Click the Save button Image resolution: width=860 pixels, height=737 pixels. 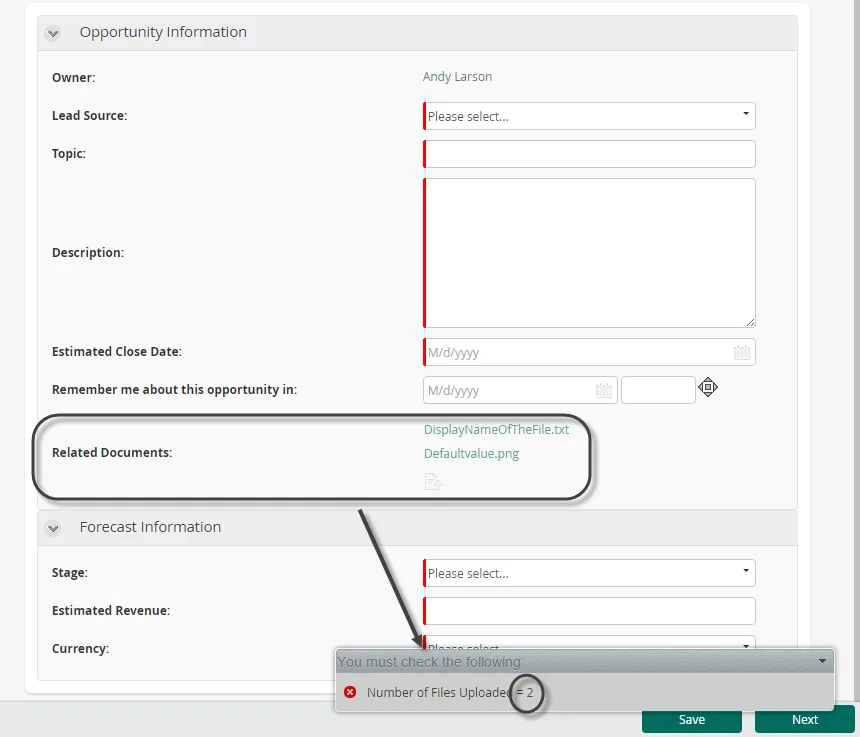click(x=692, y=719)
